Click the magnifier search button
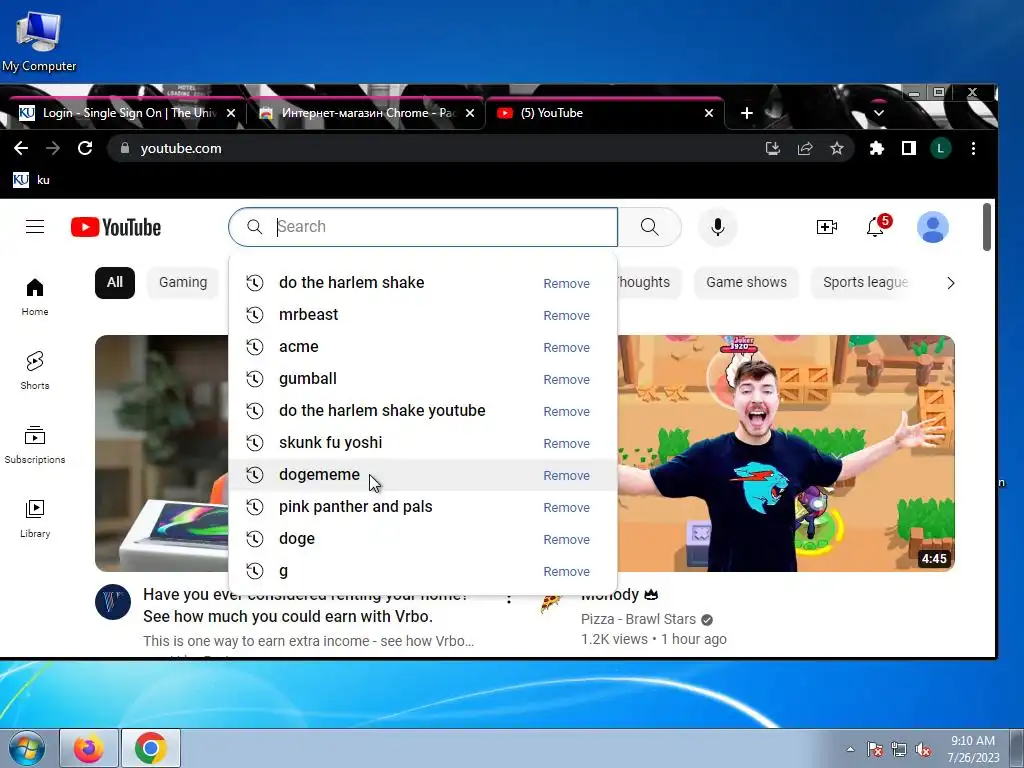 649,227
